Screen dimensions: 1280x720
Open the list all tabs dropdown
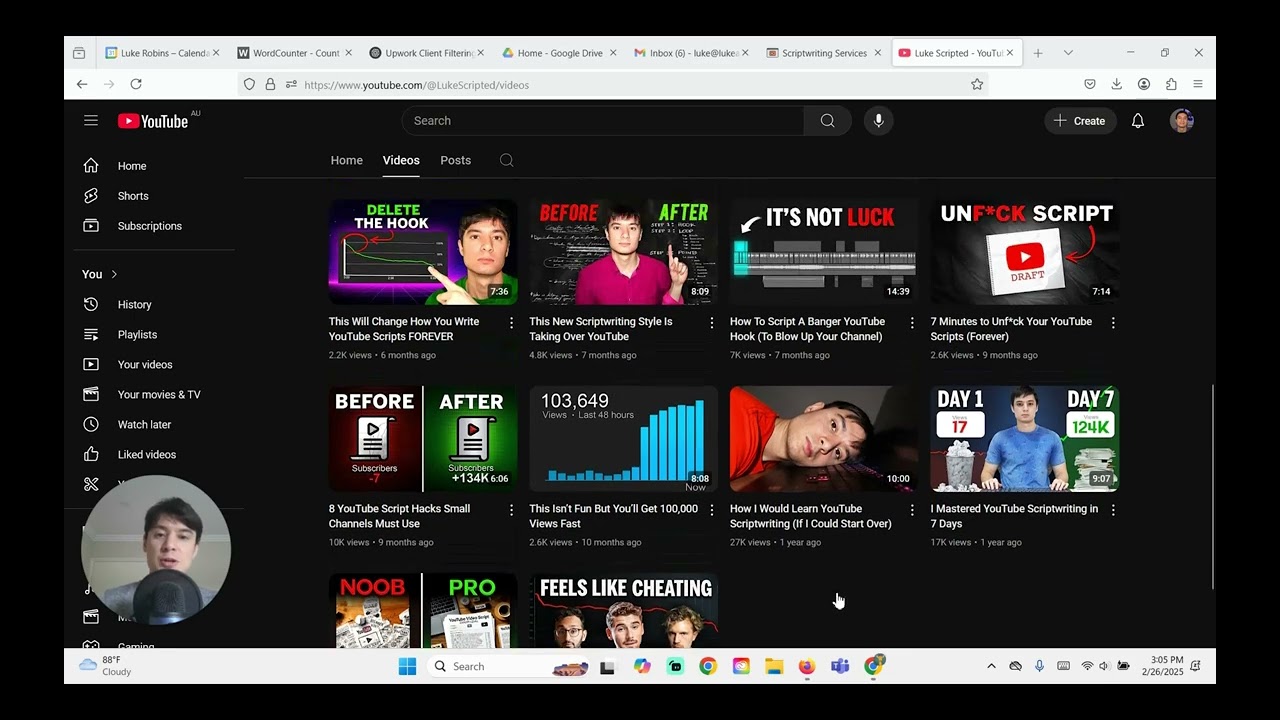tap(1068, 53)
